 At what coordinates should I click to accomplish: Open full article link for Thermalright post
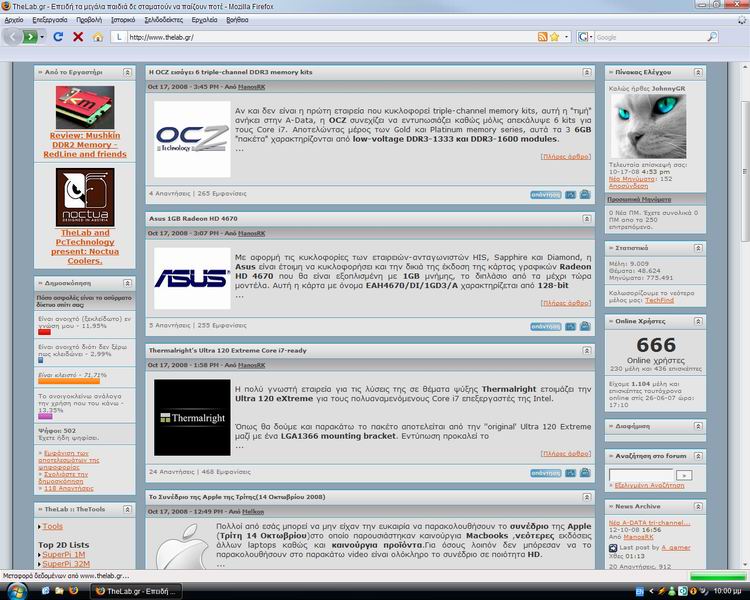[566, 454]
